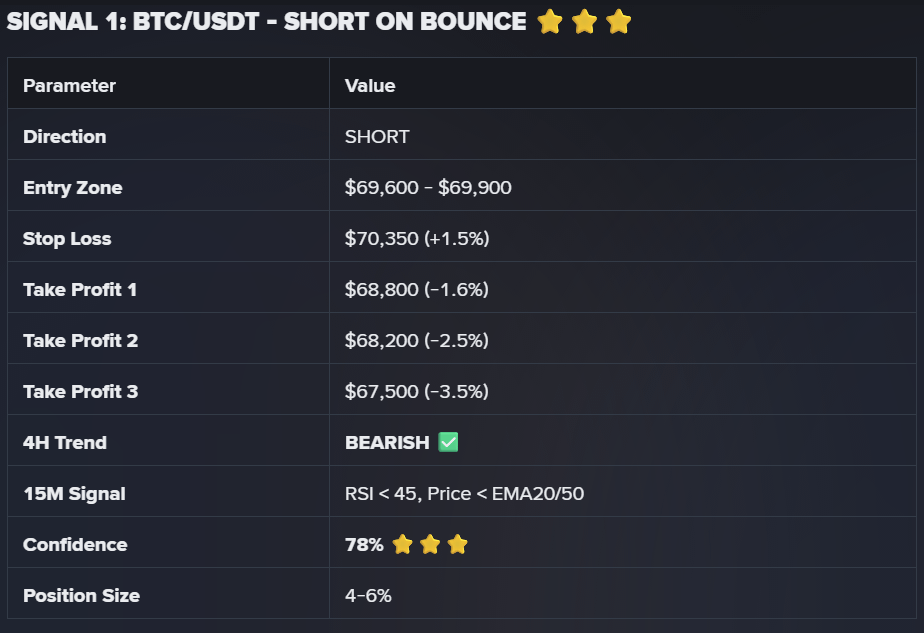
Task: Click the third star in the signal title
Action: coord(619,22)
